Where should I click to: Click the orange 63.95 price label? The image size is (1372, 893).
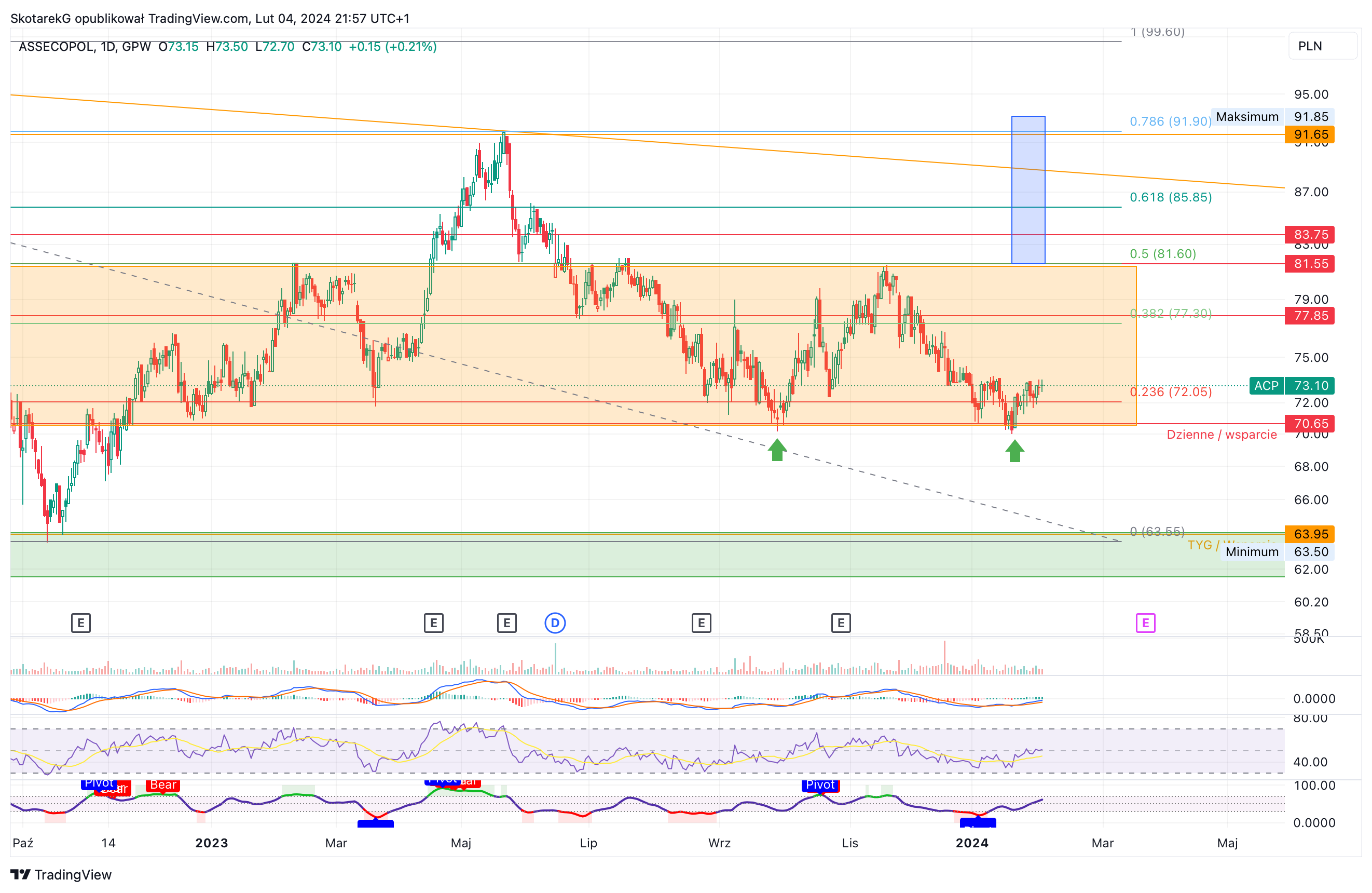coord(1309,534)
